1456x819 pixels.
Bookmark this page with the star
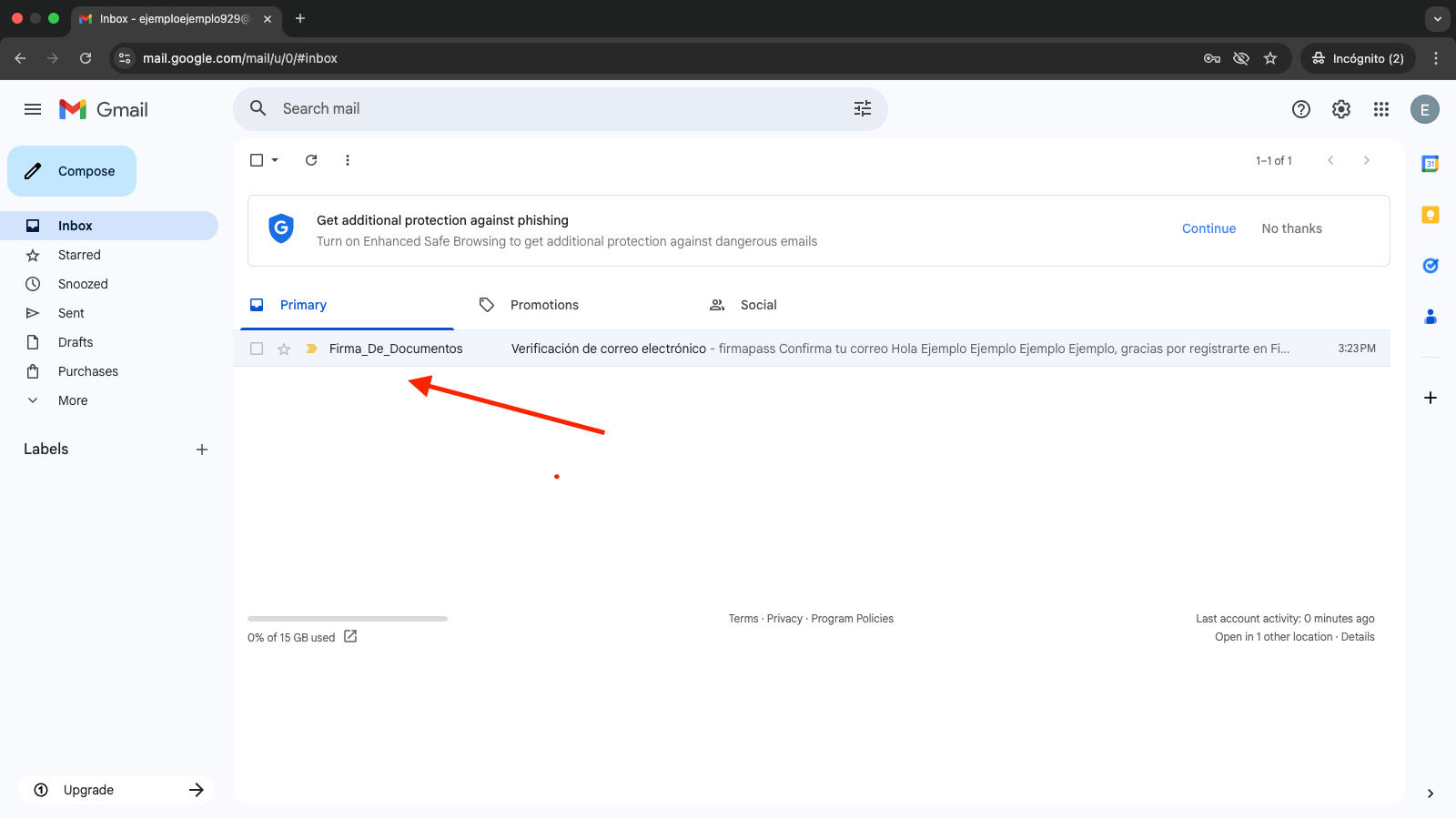point(1270,58)
